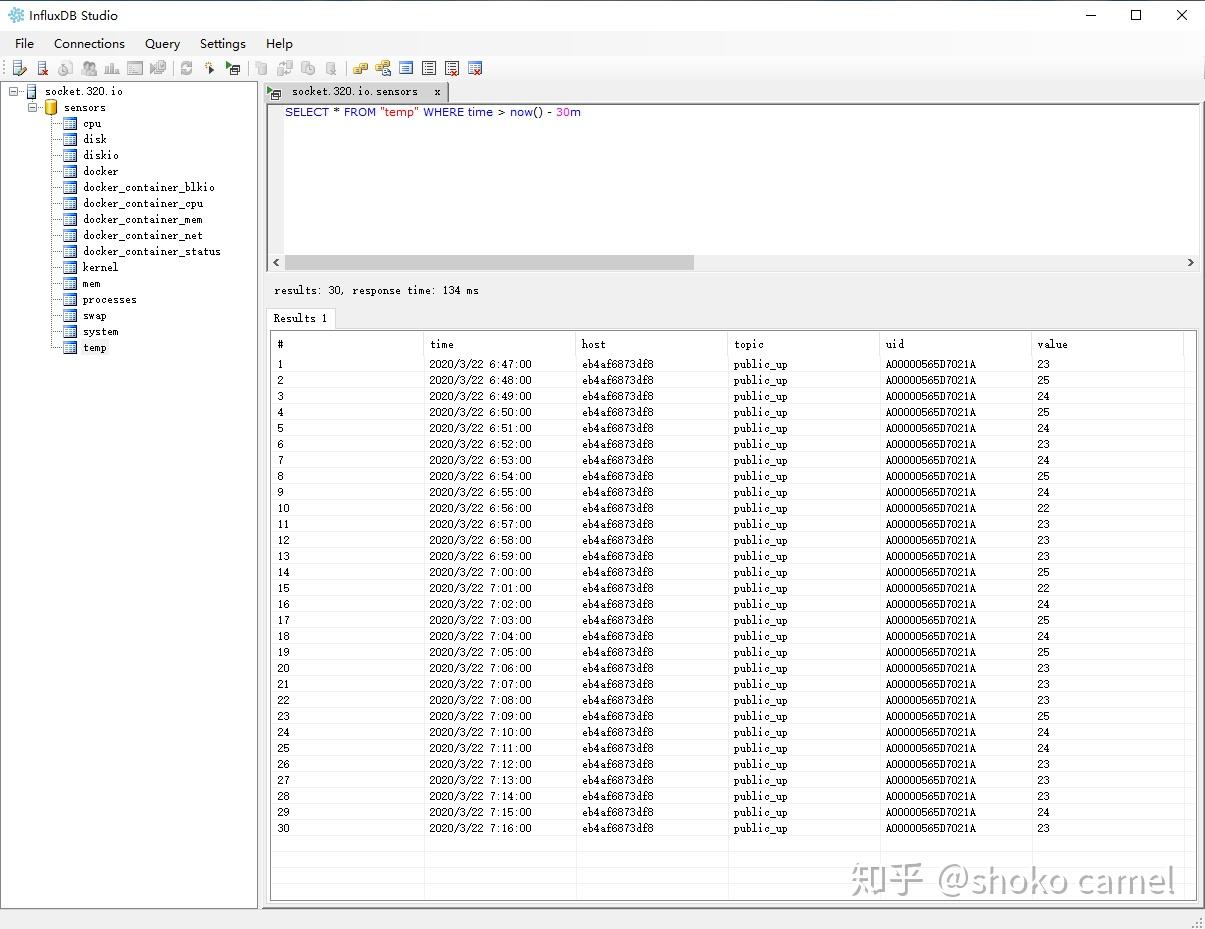Click the InfluxDB Studio logo in title bar
This screenshot has height=929, width=1205.
(15, 15)
